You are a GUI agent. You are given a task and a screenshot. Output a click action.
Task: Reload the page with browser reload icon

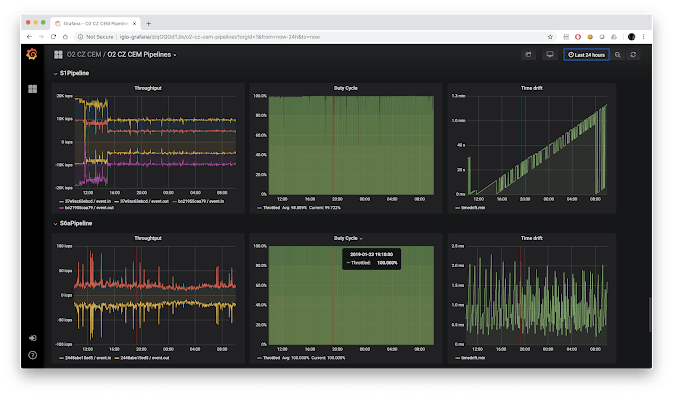click(53, 37)
